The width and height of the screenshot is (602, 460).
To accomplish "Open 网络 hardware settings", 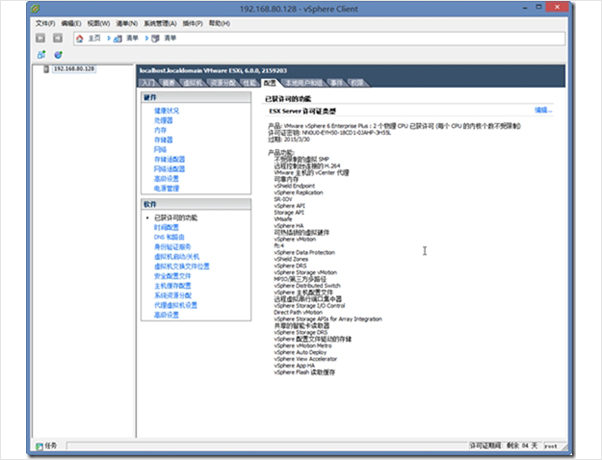I will [160, 149].
